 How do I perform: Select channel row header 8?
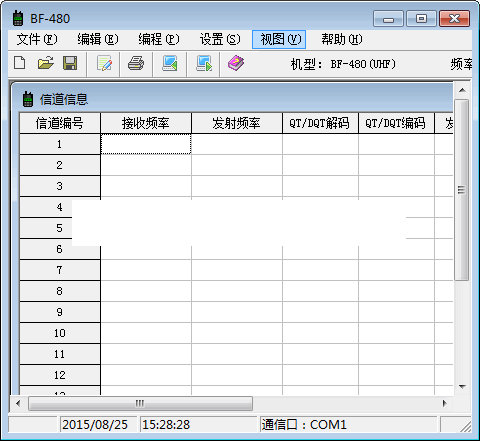(x=60, y=291)
